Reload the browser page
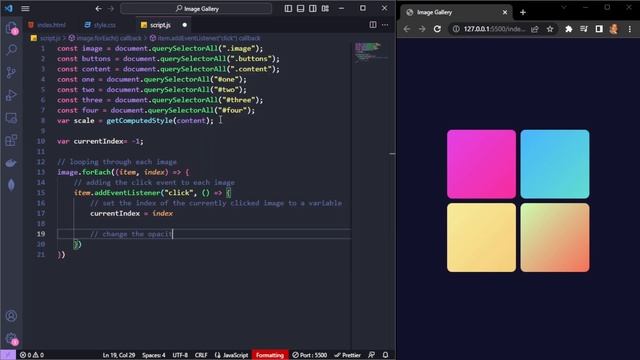Viewport: 640px width, 360px height. pyautogui.click(x=437, y=29)
